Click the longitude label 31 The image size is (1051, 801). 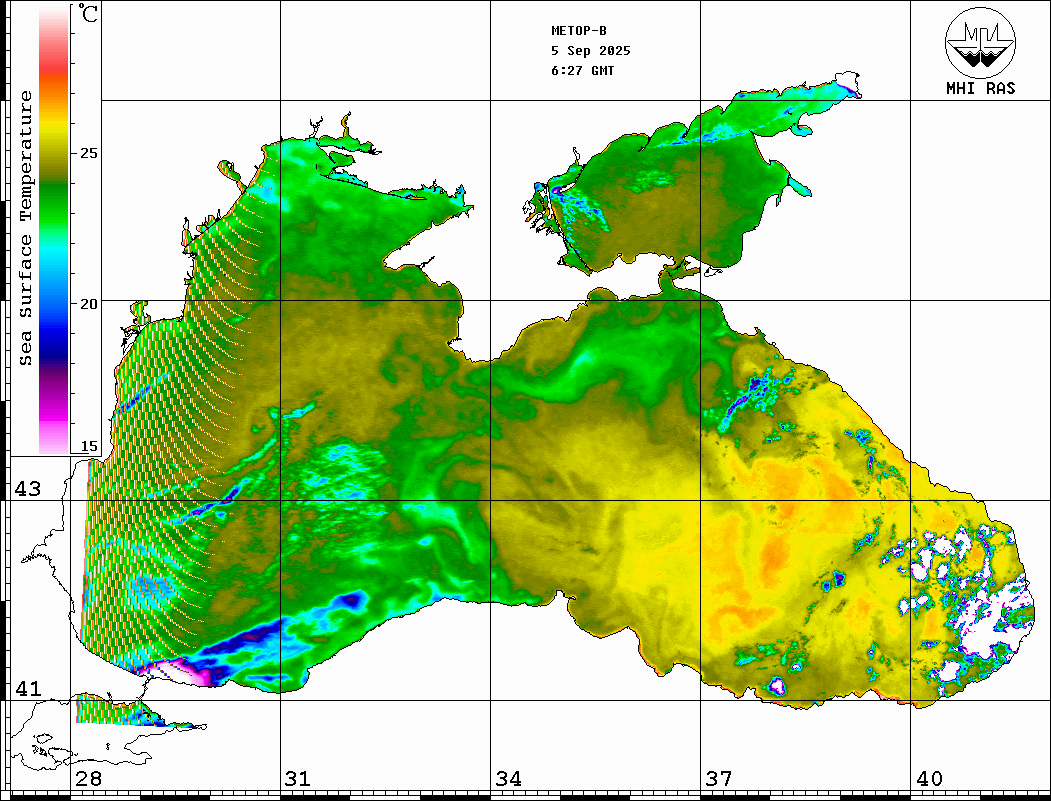pyautogui.click(x=298, y=779)
